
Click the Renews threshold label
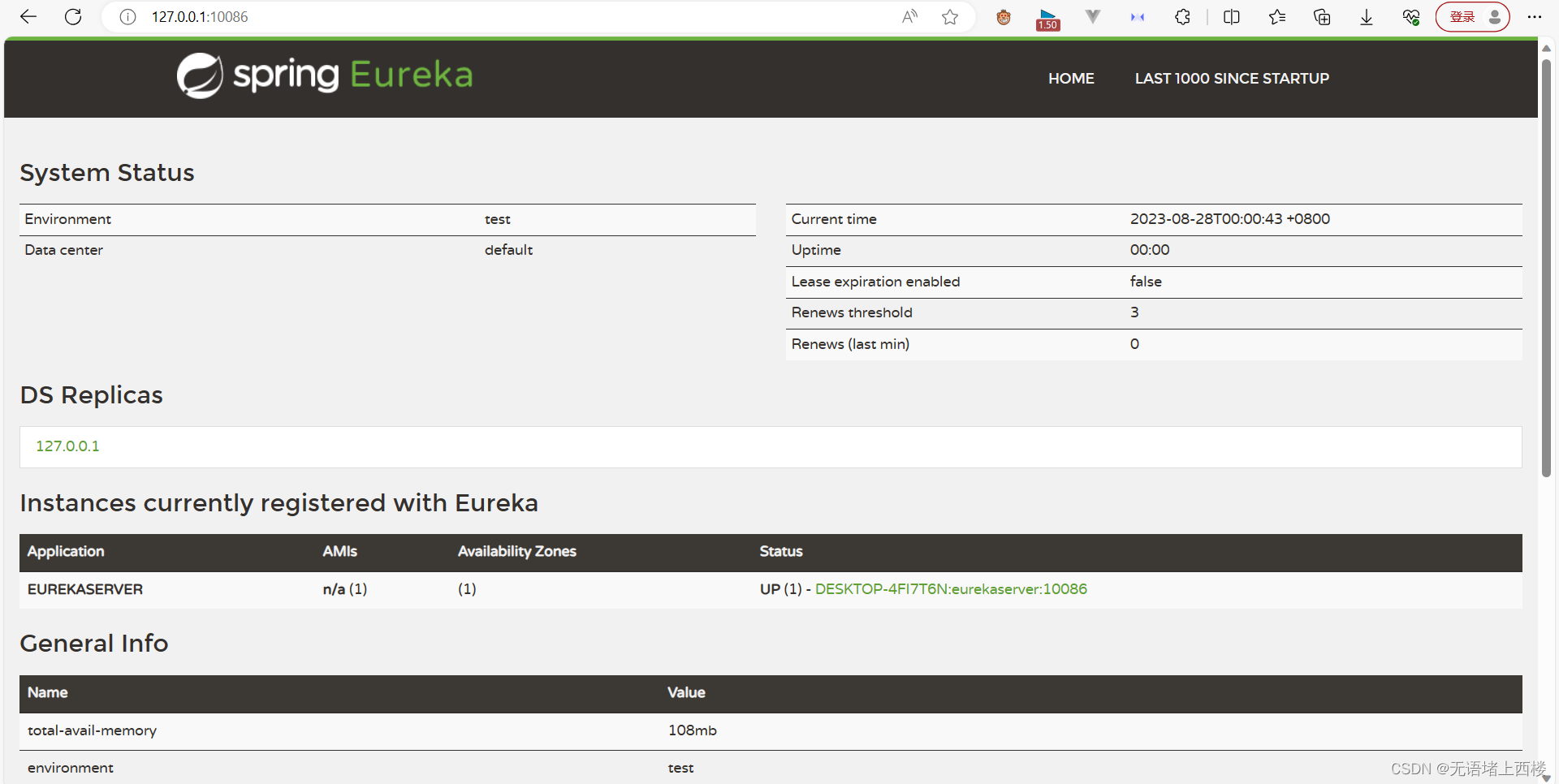[x=852, y=312]
